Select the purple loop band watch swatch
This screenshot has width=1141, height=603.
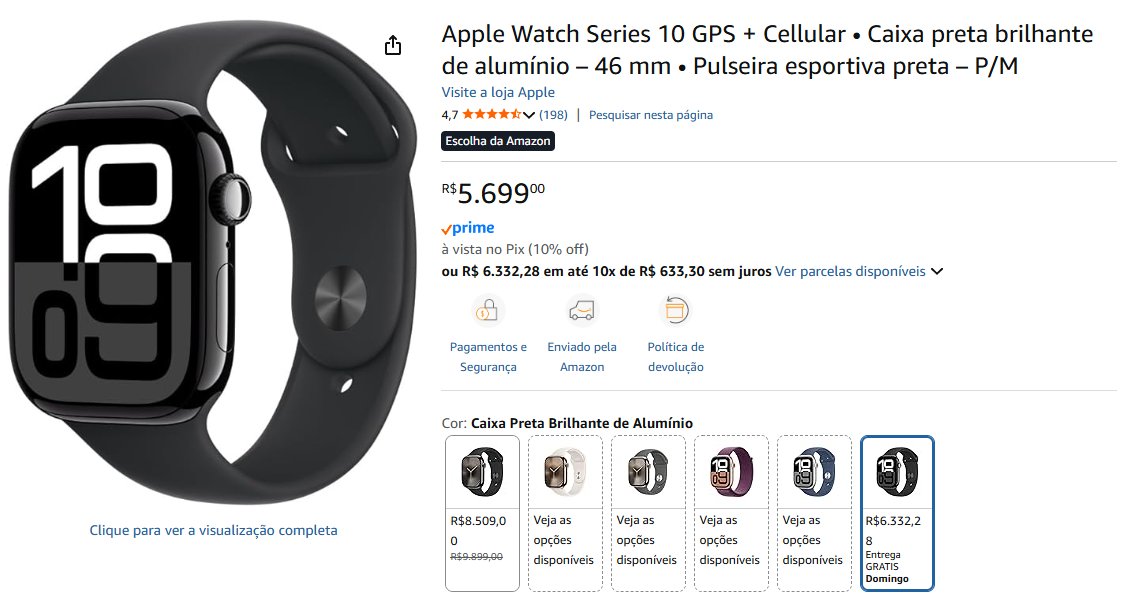pyautogui.click(x=731, y=513)
